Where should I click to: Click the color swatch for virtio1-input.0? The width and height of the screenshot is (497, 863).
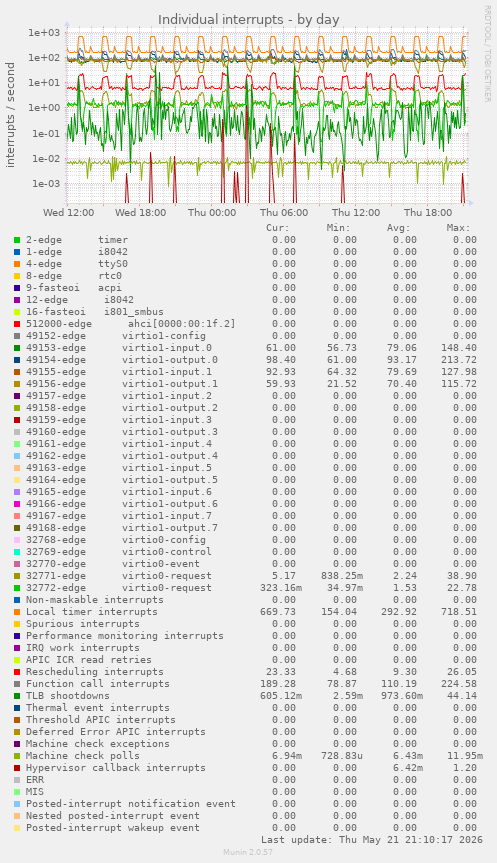click(x=17, y=348)
